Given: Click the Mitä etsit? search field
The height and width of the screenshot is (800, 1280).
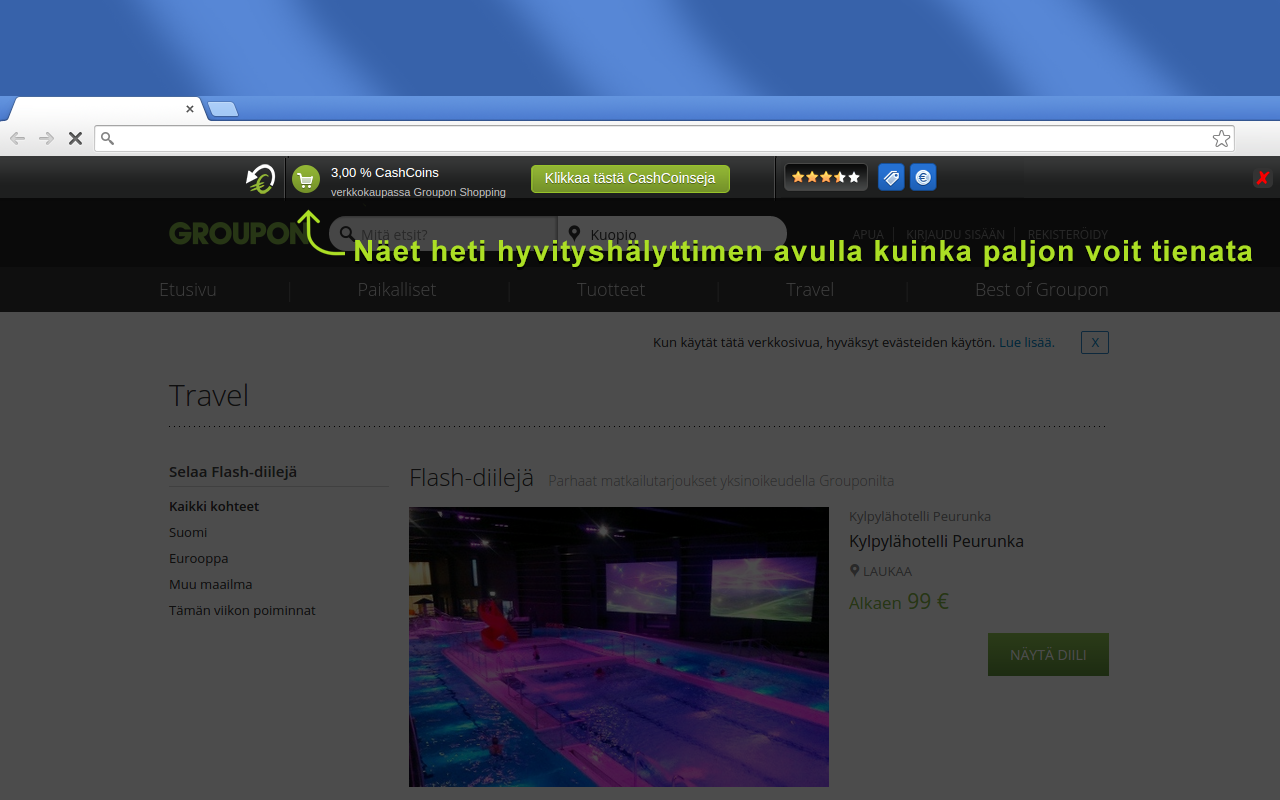Looking at the screenshot, I should (x=443, y=235).
